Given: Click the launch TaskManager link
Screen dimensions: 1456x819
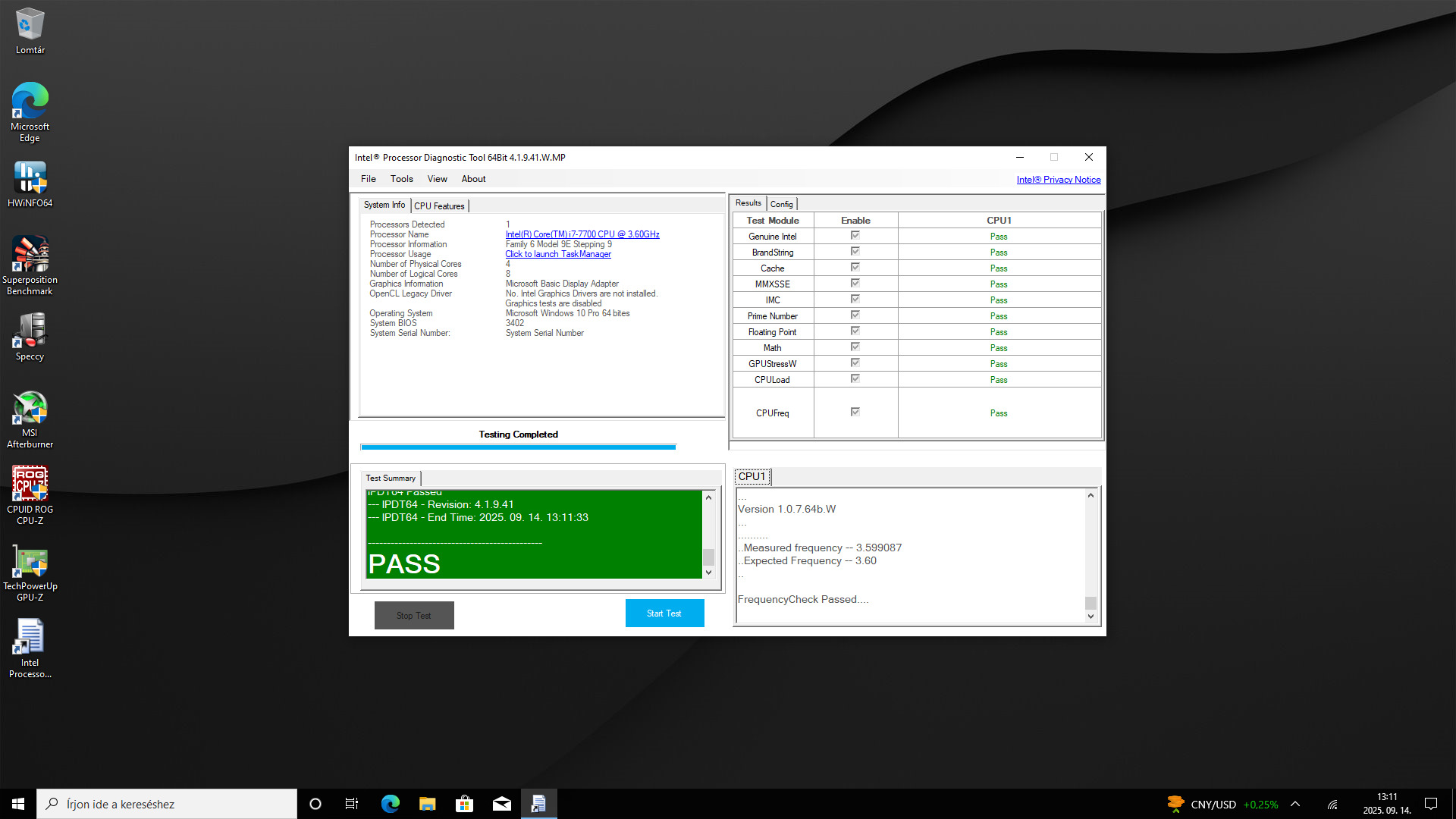Looking at the screenshot, I should (x=558, y=254).
